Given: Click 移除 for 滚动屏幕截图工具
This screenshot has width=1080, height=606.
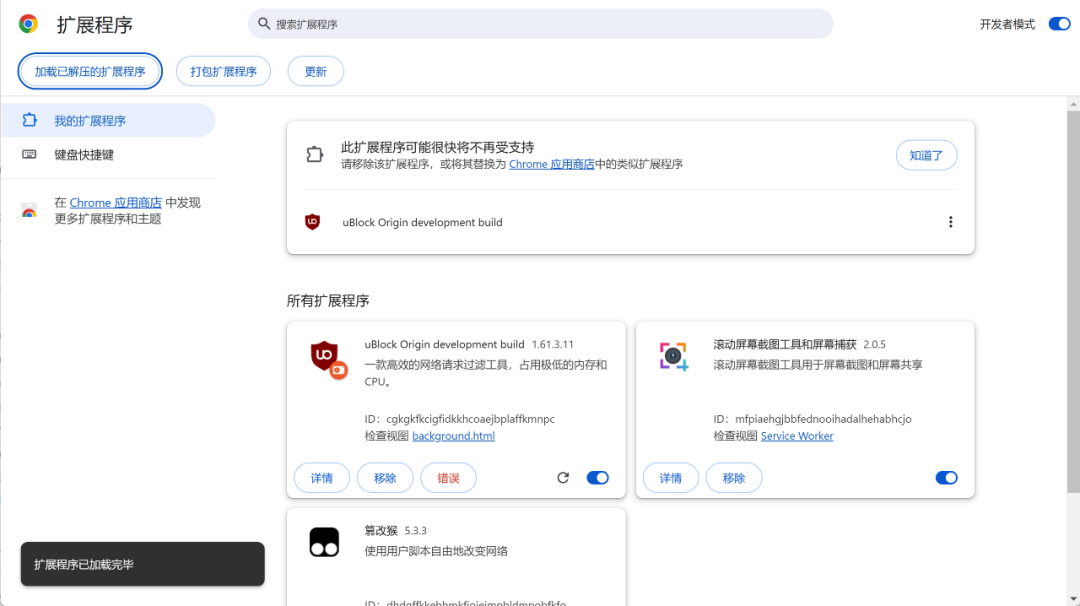Looking at the screenshot, I should (734, 478).
